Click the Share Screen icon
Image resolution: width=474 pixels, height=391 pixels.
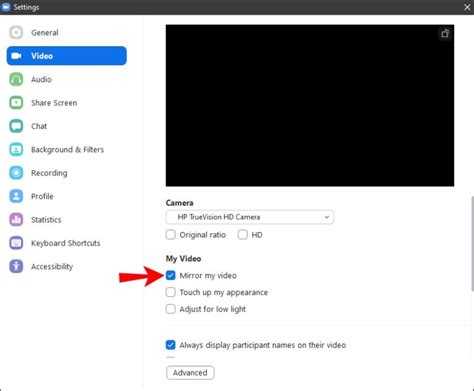pyautogui.click(x=16, y=103)
